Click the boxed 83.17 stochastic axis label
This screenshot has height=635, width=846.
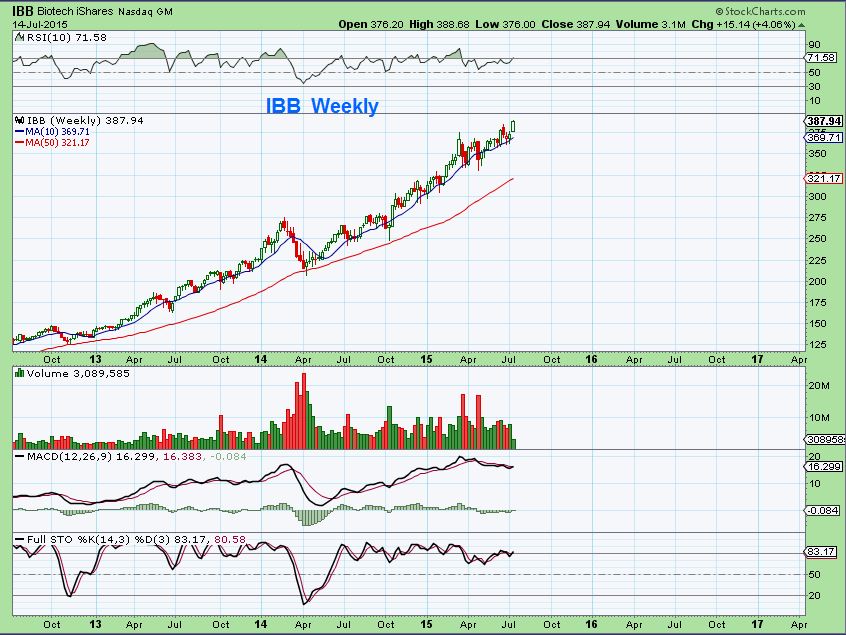point(821,551)
